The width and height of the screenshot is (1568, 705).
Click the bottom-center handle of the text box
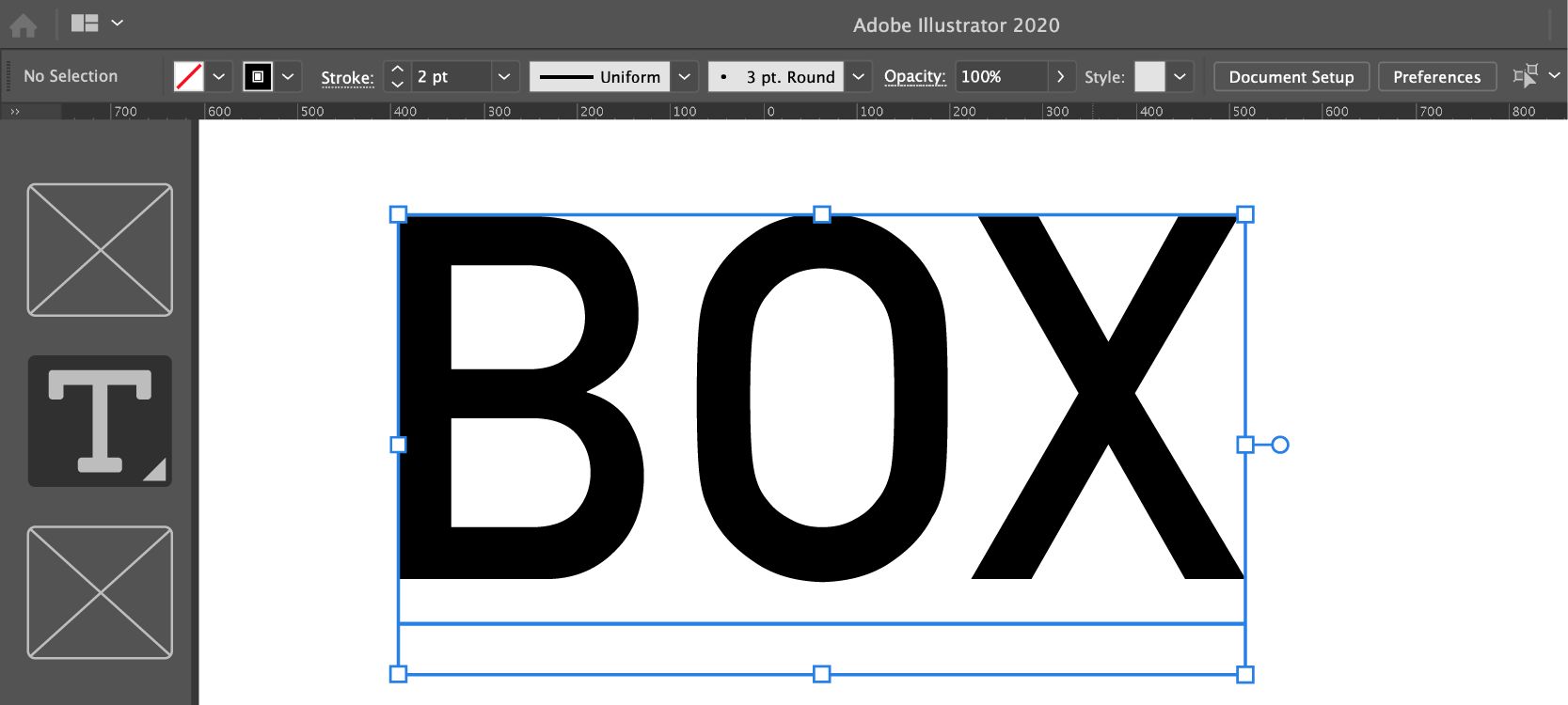click(822, 674)
